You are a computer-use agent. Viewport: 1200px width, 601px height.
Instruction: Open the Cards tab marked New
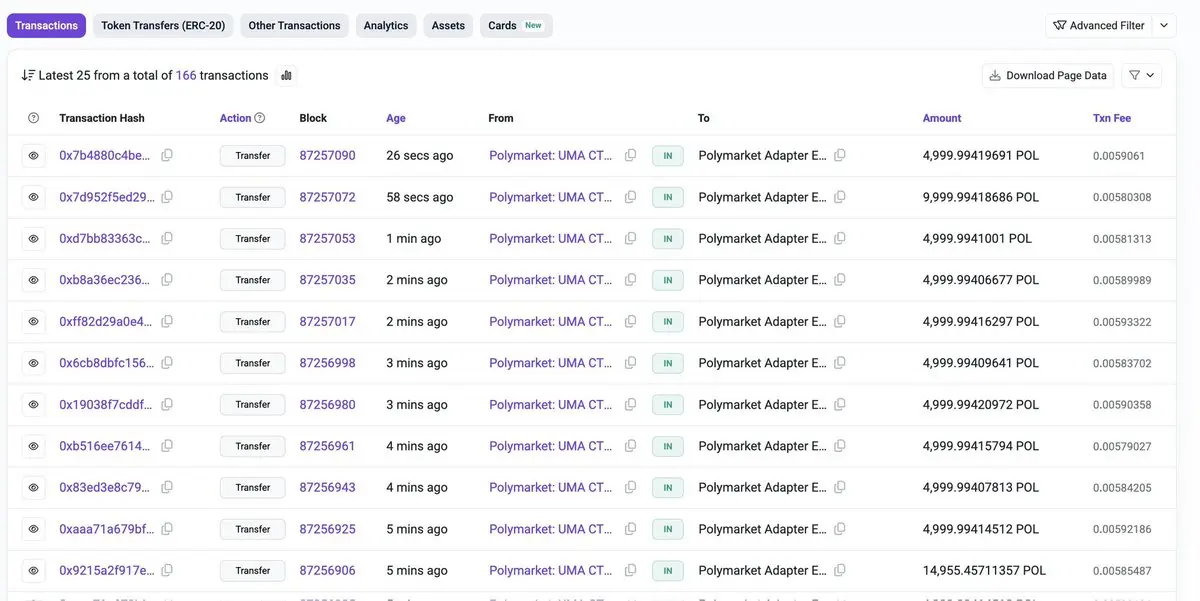[x=516, y=25]
